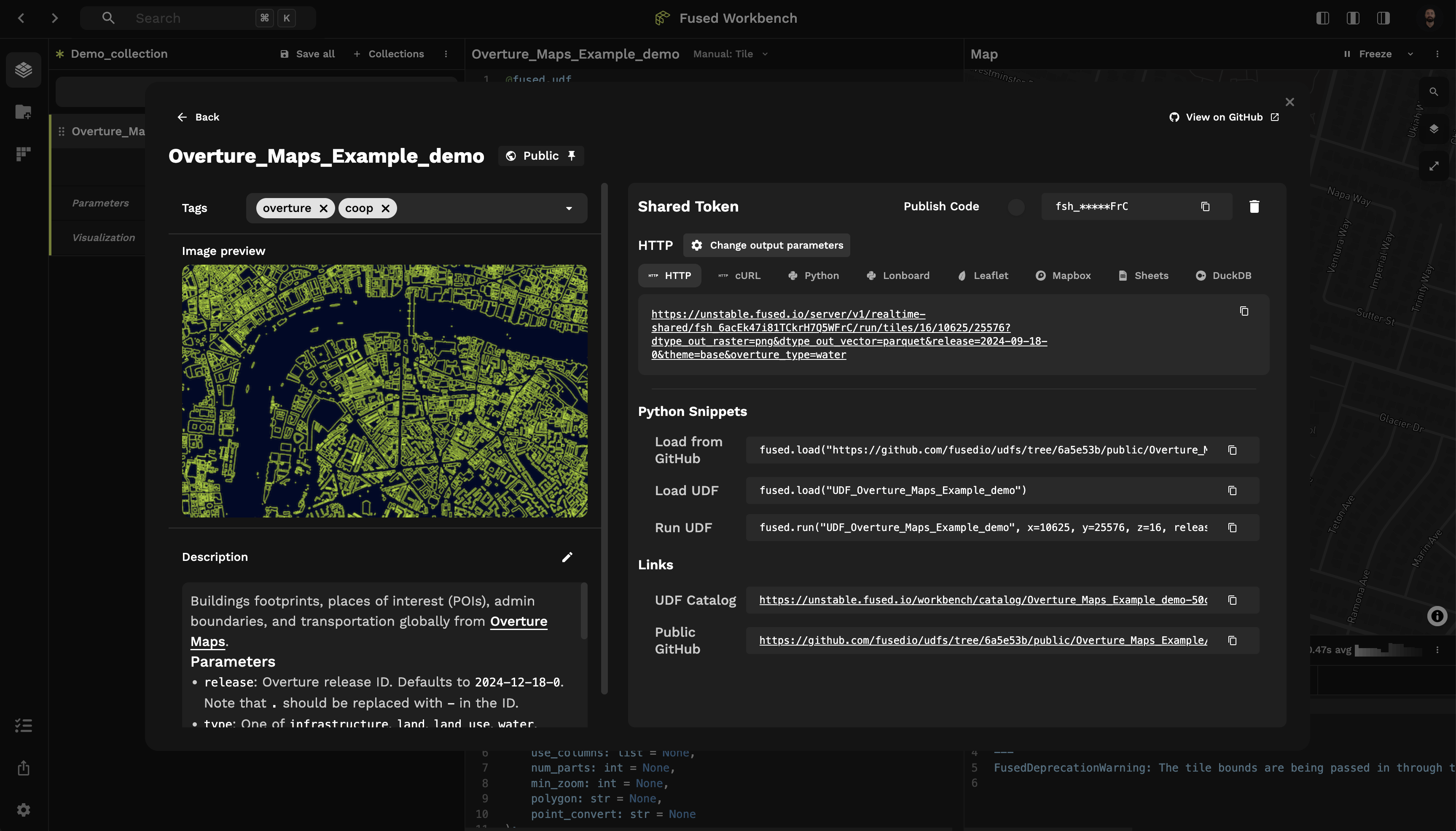Click the Back button
The width and height of the screenshot is (1456, 831).
(198, 117)
